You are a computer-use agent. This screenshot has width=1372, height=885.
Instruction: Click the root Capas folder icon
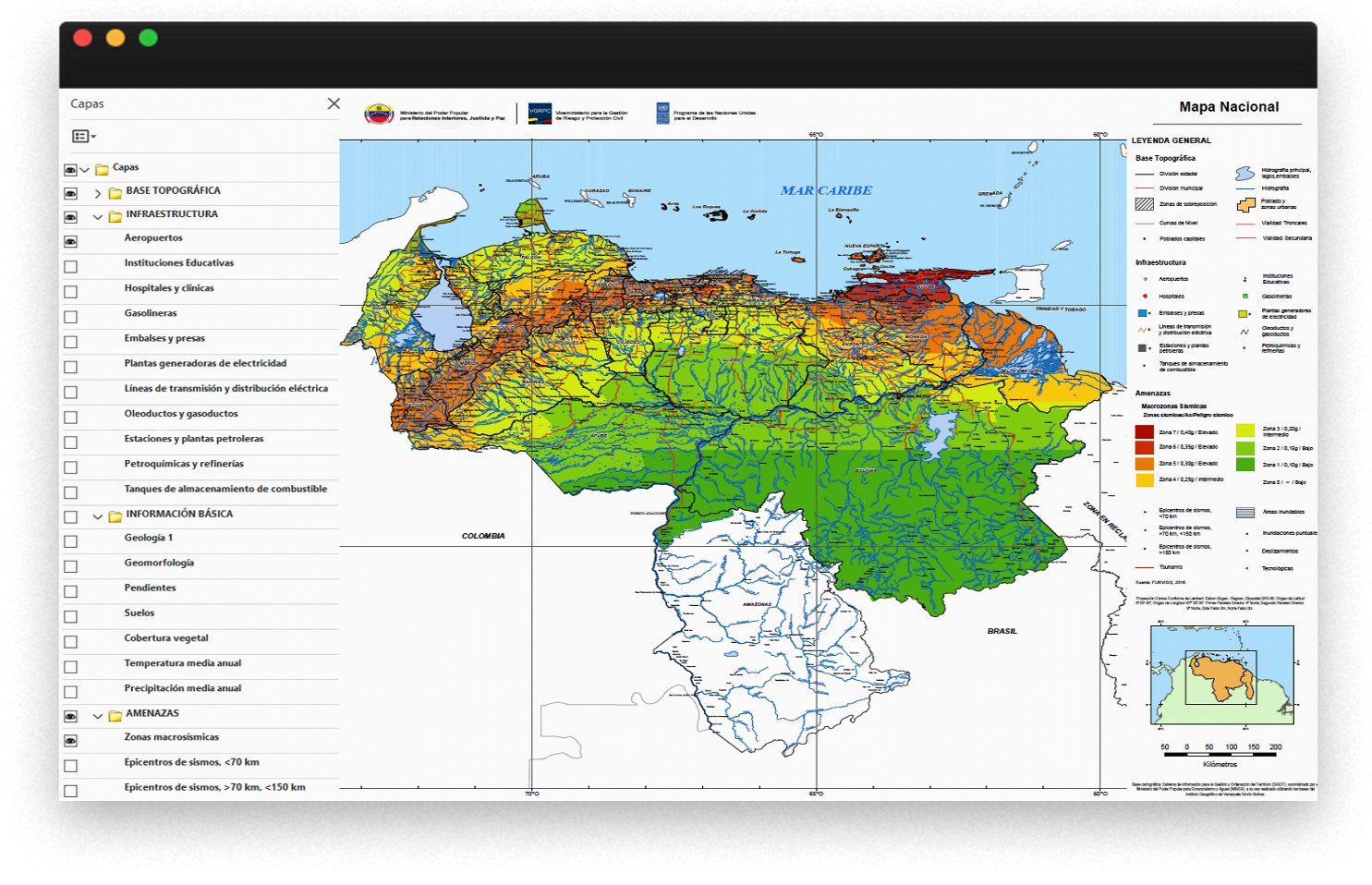(103, 170)
